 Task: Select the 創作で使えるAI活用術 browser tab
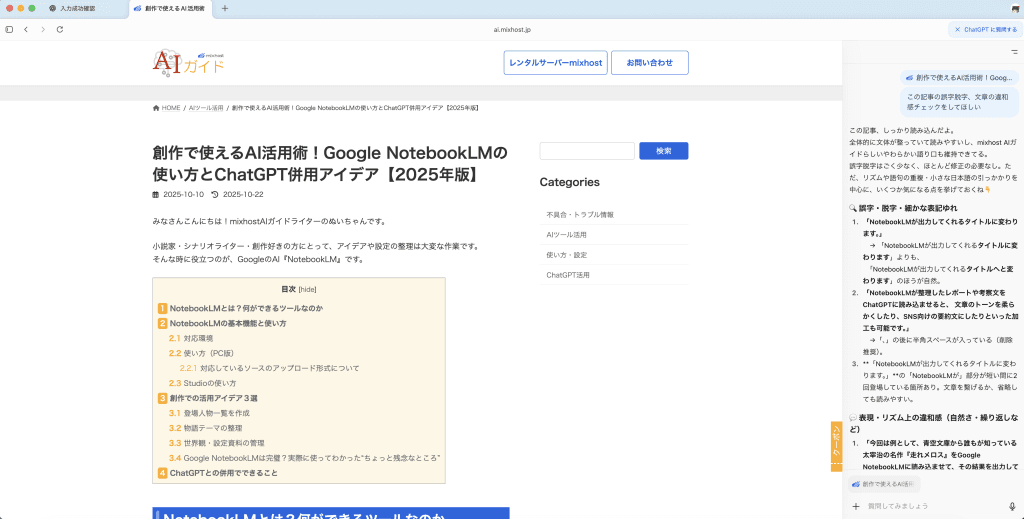173,8
